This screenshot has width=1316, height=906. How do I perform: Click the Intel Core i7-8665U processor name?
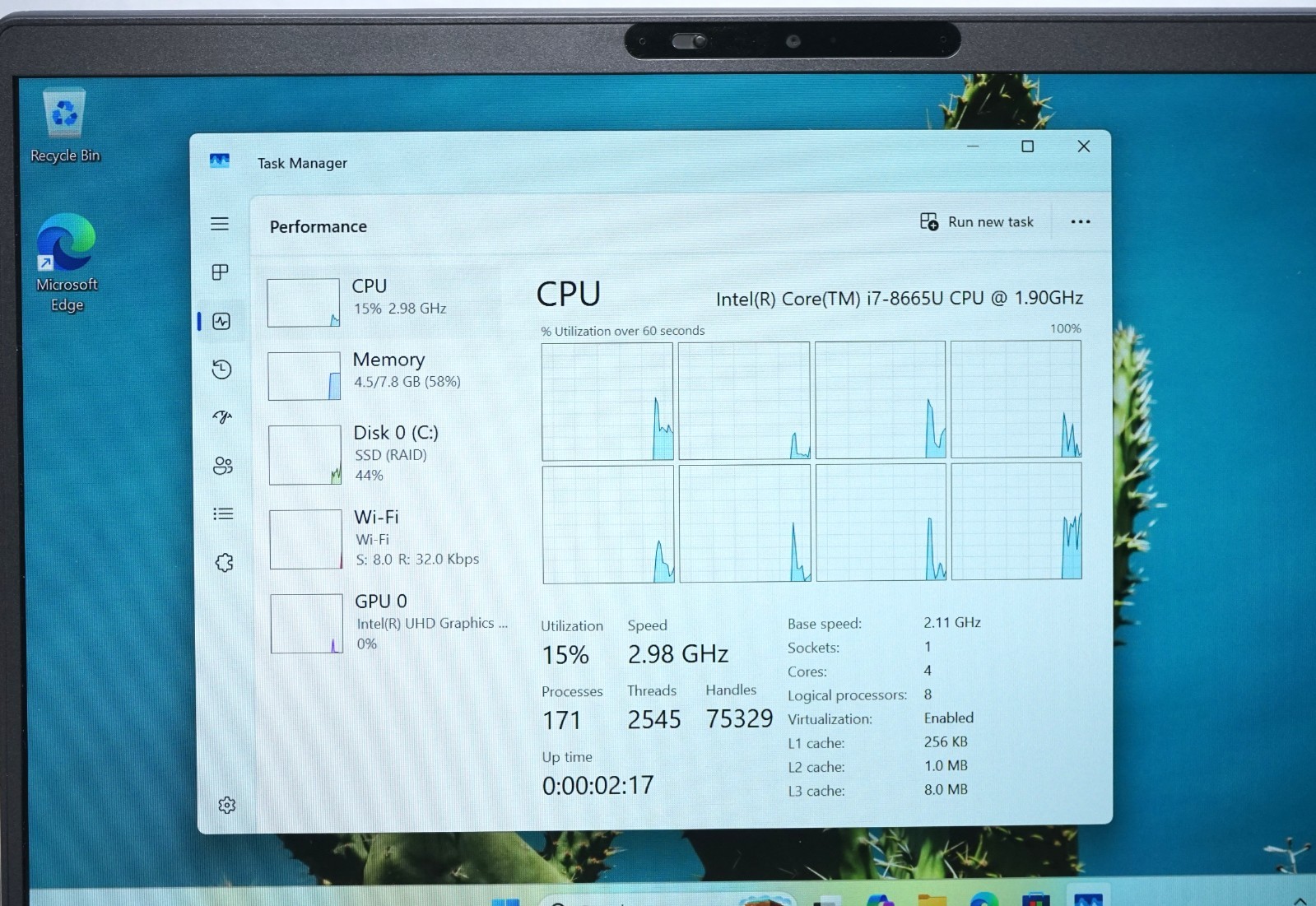point(900,298)
